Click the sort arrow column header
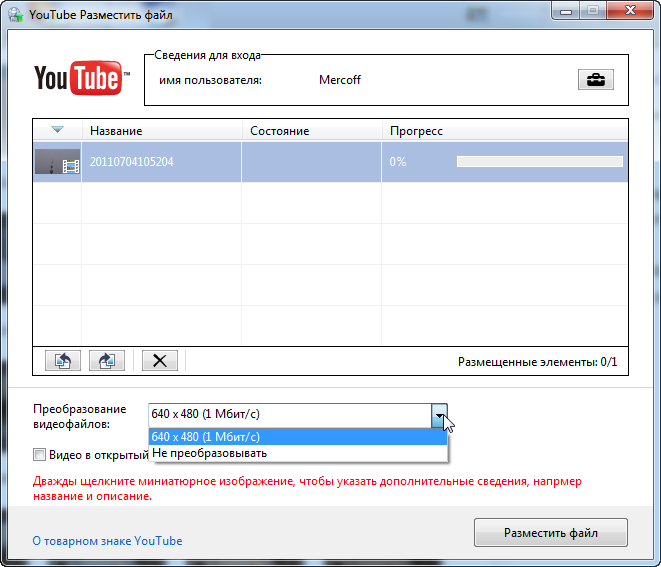Image resolution: width=661 pixels, height=567 pixels. [57, 130]
